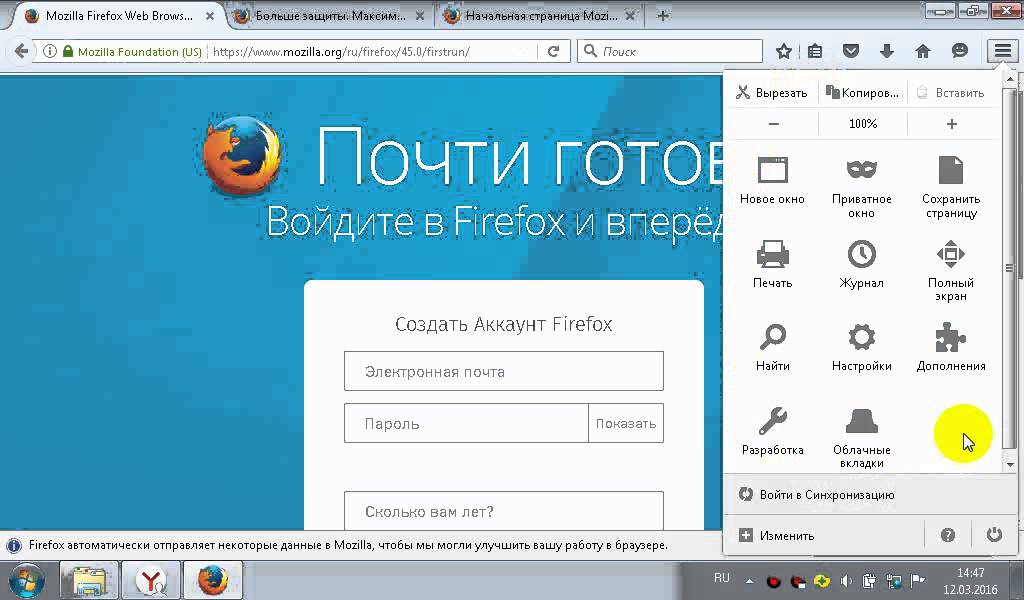Click the Сколько вам лет field

[504, 511]
